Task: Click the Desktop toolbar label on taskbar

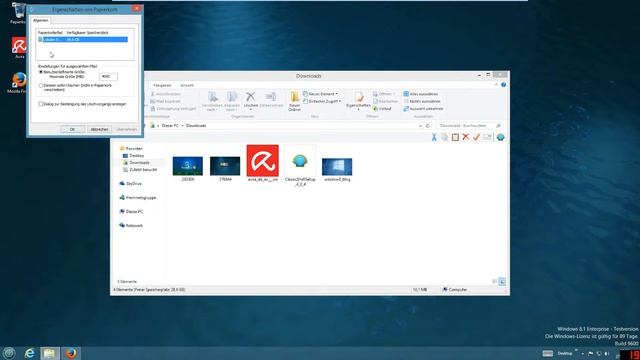Action: click(x=565, y=353)
